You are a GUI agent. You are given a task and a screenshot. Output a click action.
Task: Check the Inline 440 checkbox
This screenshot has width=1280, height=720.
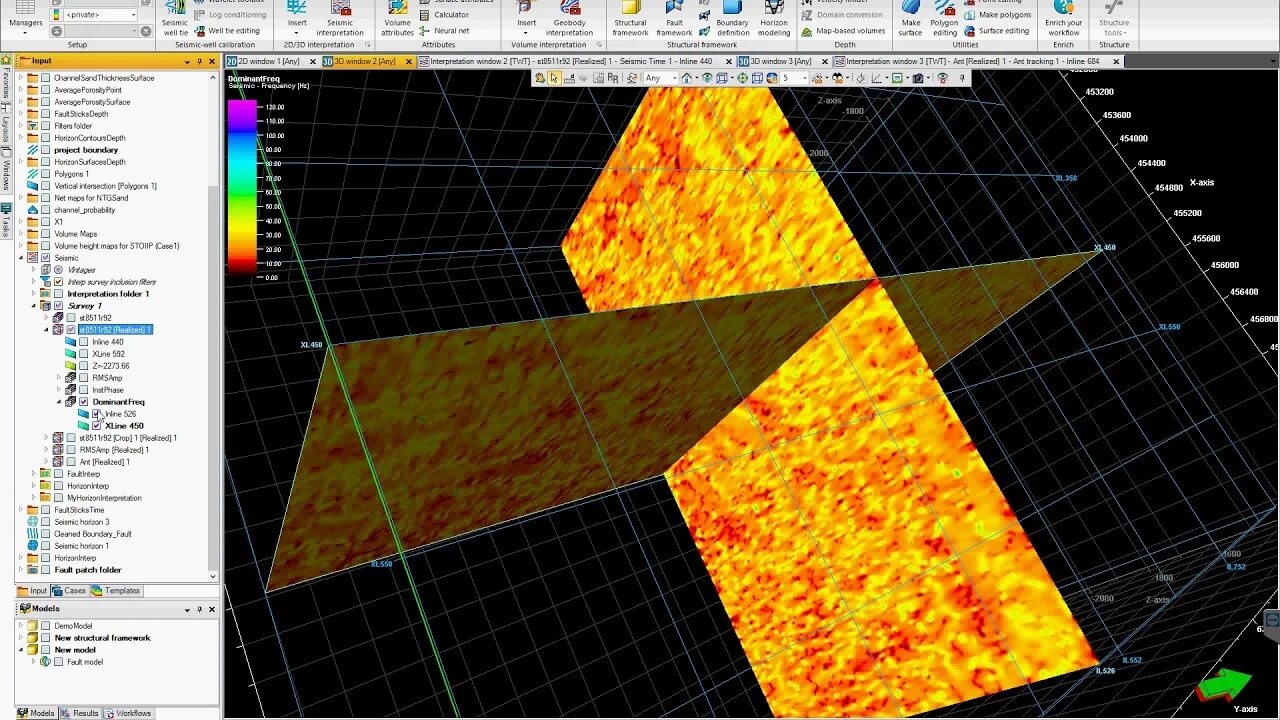(84, 342)
